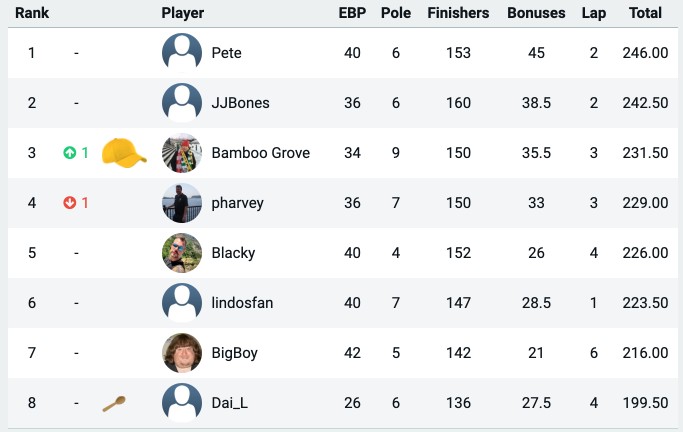Screen dimensions: 683x432
Task: View BigBoy's profile photo
Action: point(182,353)
